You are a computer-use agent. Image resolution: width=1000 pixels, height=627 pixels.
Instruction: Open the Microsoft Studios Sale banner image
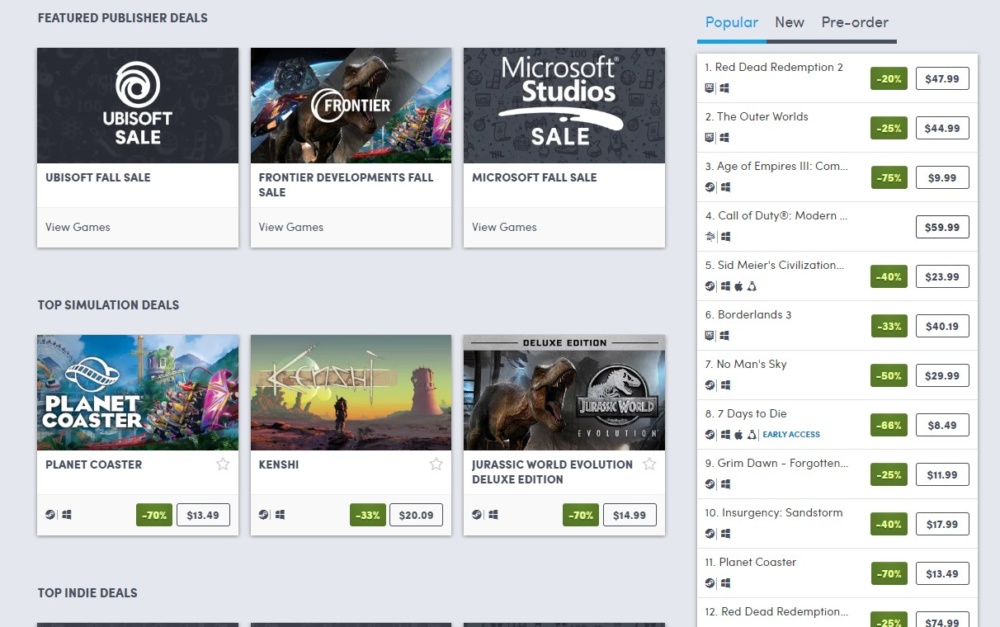coord(564,105)
